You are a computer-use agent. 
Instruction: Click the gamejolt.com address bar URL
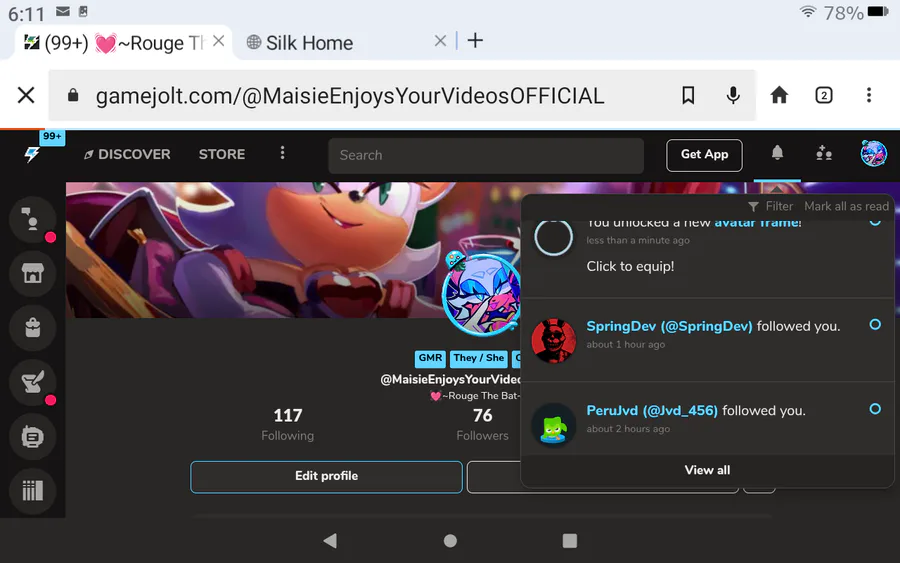pos(350,96)
